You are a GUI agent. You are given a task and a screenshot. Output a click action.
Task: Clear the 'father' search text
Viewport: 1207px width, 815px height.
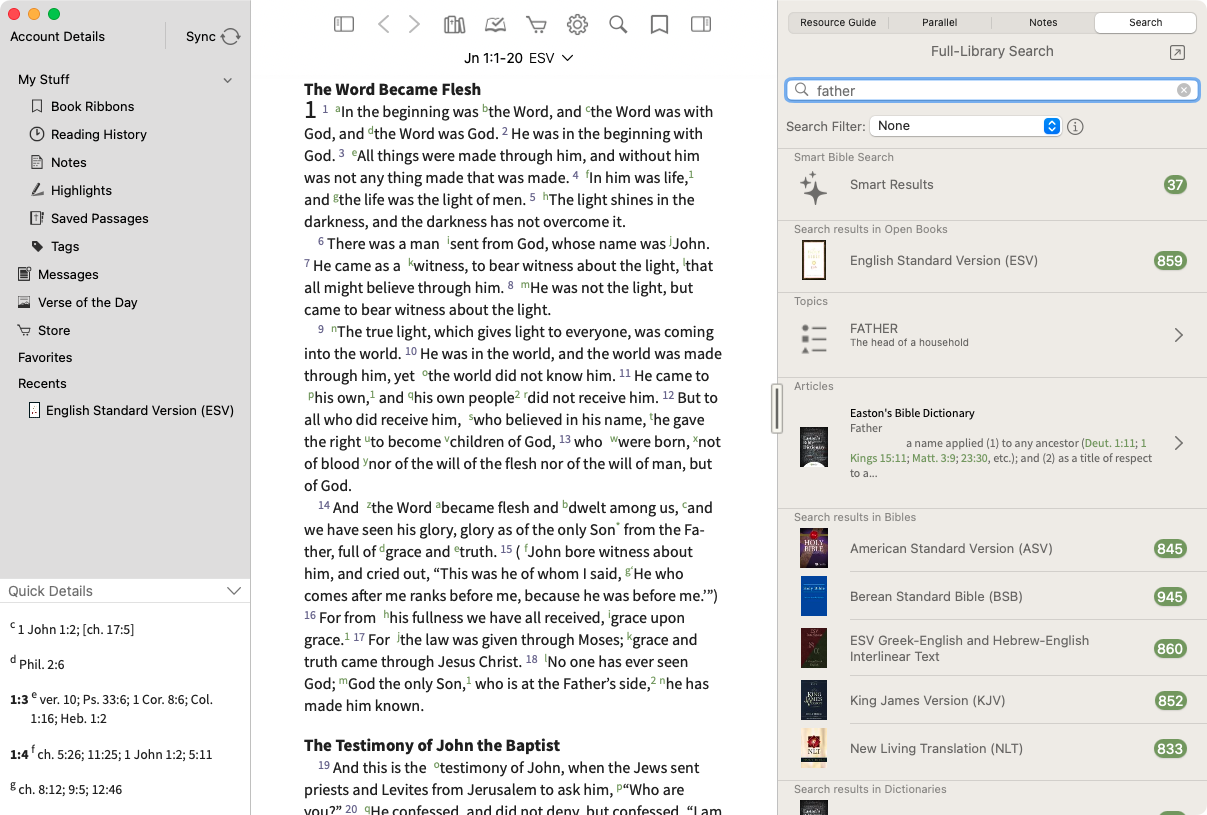pyautogui.click(x=1184, y=90)
